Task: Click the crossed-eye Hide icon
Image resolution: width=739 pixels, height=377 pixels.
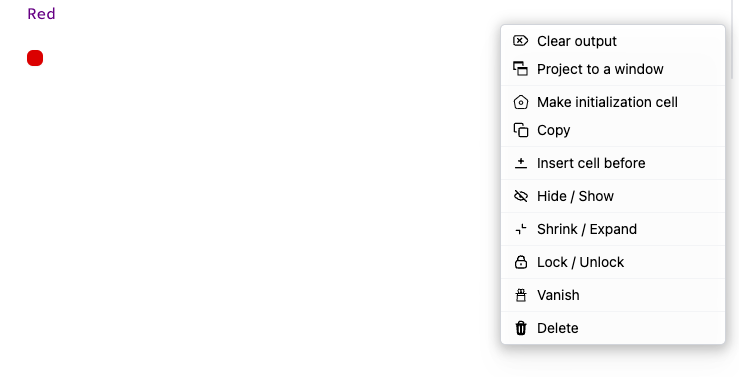Action: pyautogui.click(x=520, y=196)
